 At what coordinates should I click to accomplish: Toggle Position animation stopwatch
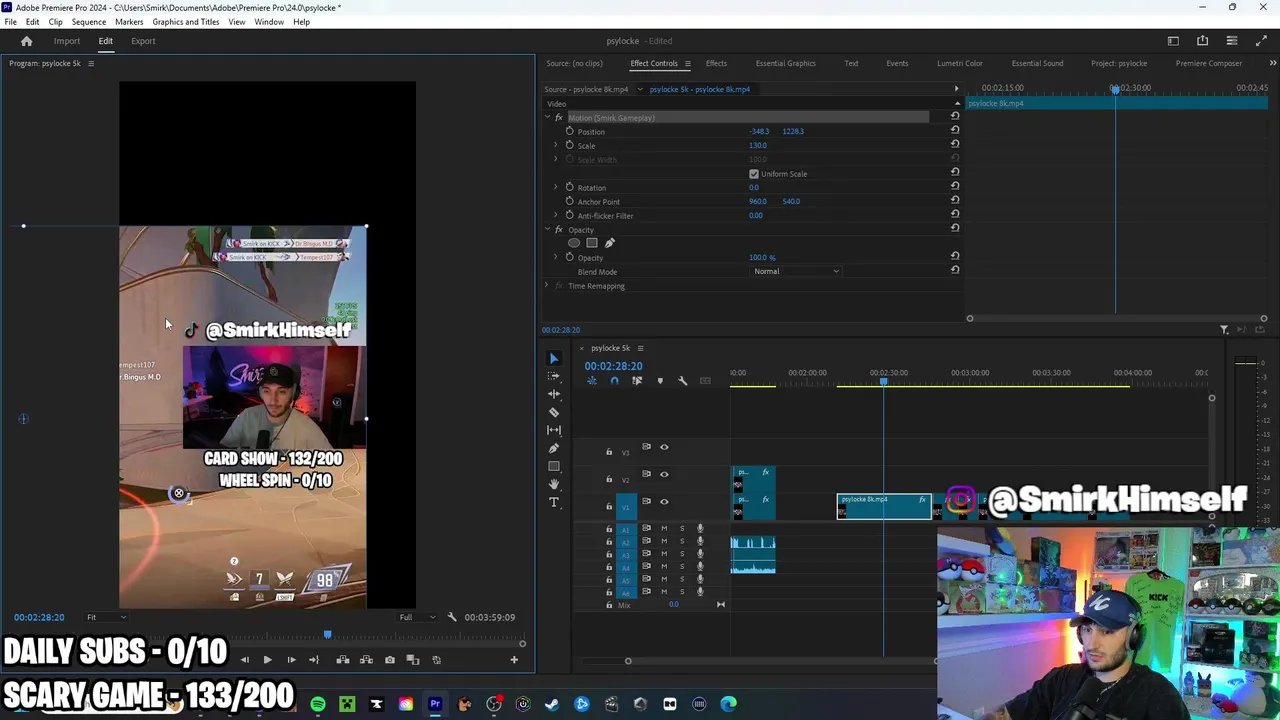tap(570, 131)
